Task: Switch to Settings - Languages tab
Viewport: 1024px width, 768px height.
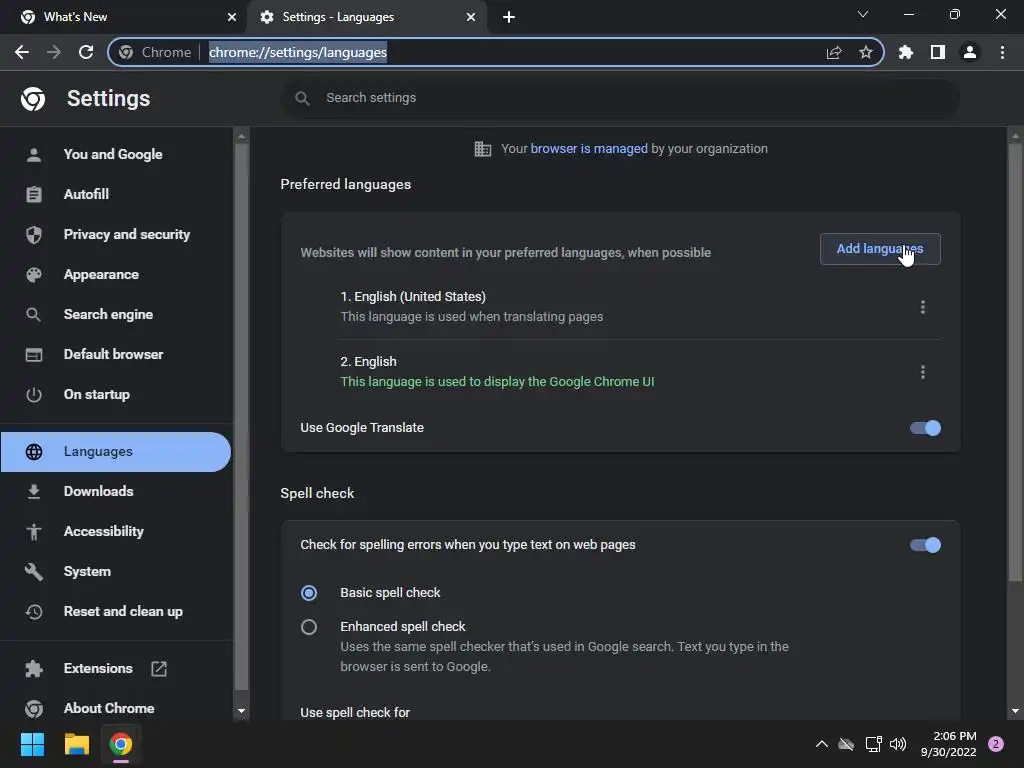Action: pyautogui.click(x=366, y=17)
